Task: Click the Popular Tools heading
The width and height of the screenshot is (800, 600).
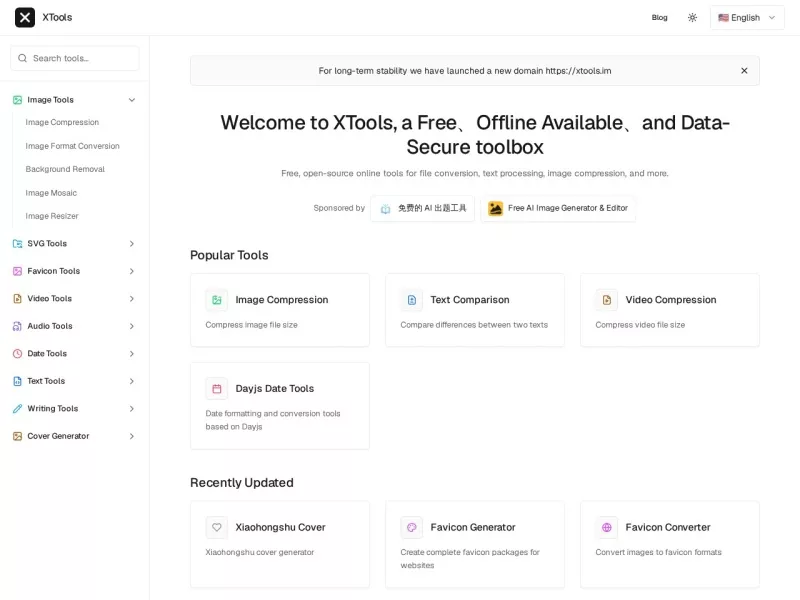Action: click(x=229, y=255)
